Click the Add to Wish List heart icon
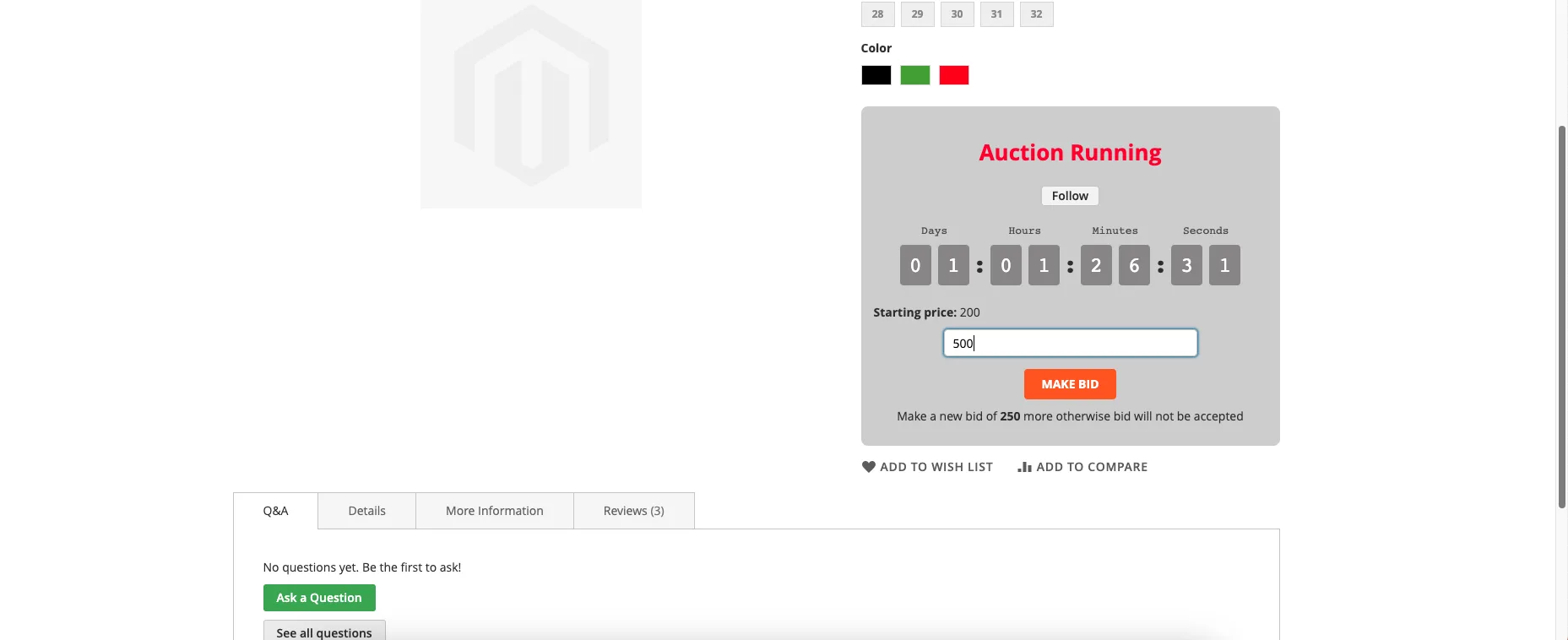The image size is (1568, 640). pyautogui.click(x=868, y=467)
